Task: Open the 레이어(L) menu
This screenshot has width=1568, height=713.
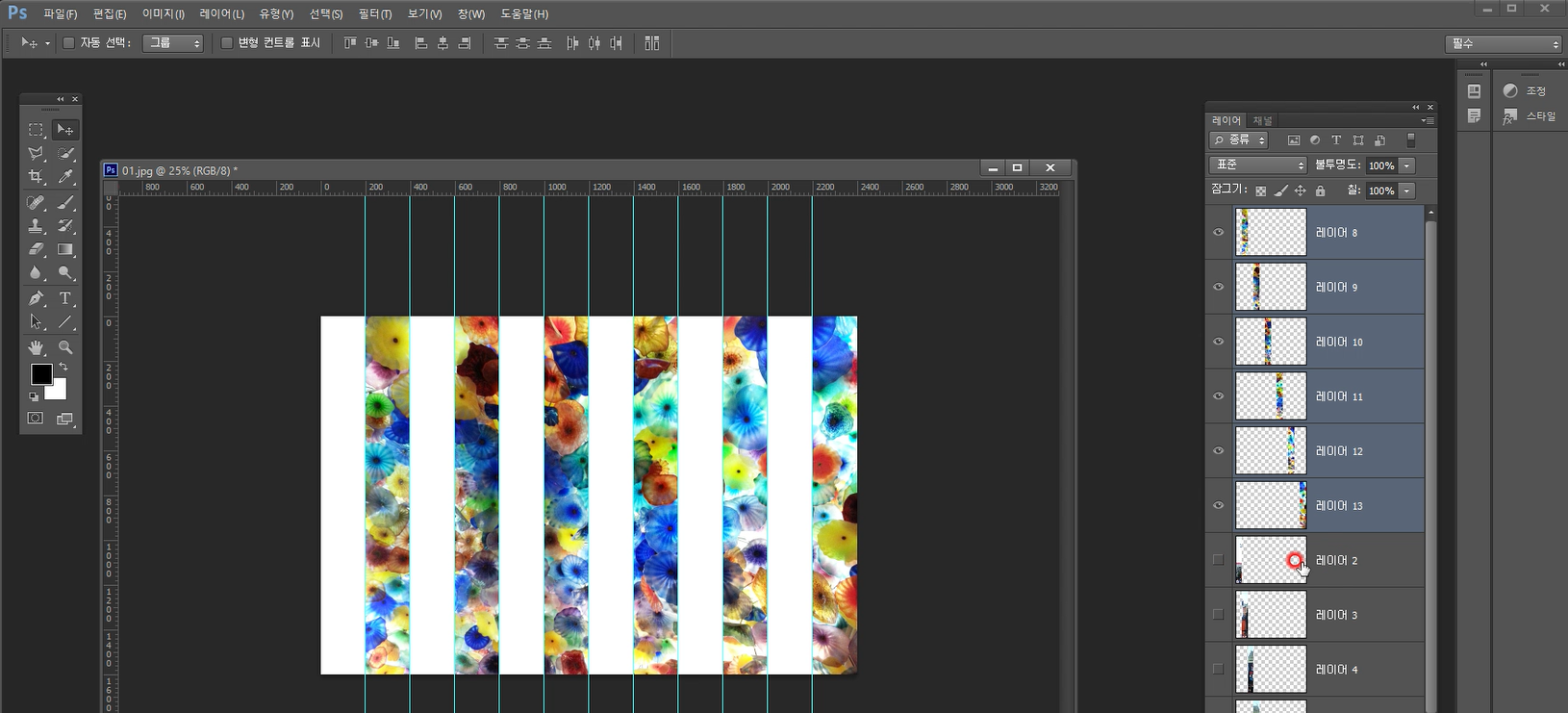Action: point(222,14)
